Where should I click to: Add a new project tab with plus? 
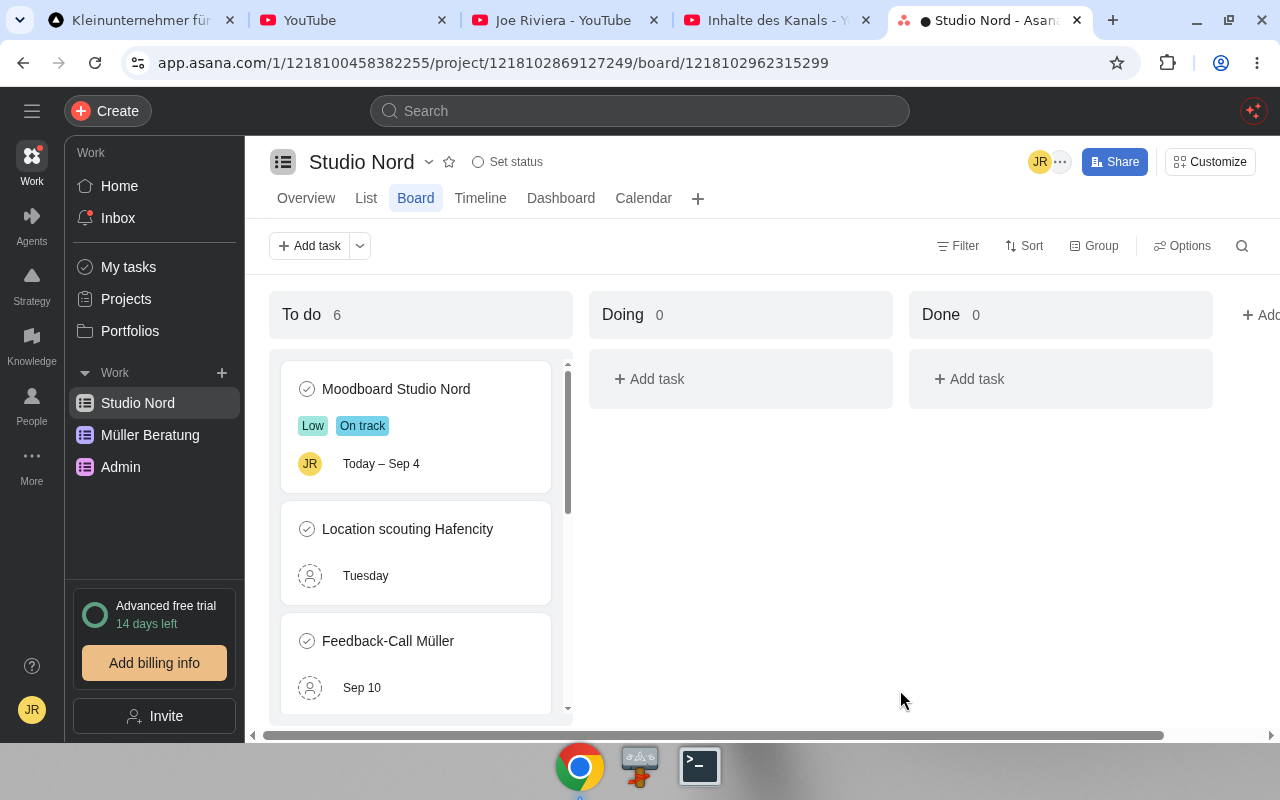point(698,199)
